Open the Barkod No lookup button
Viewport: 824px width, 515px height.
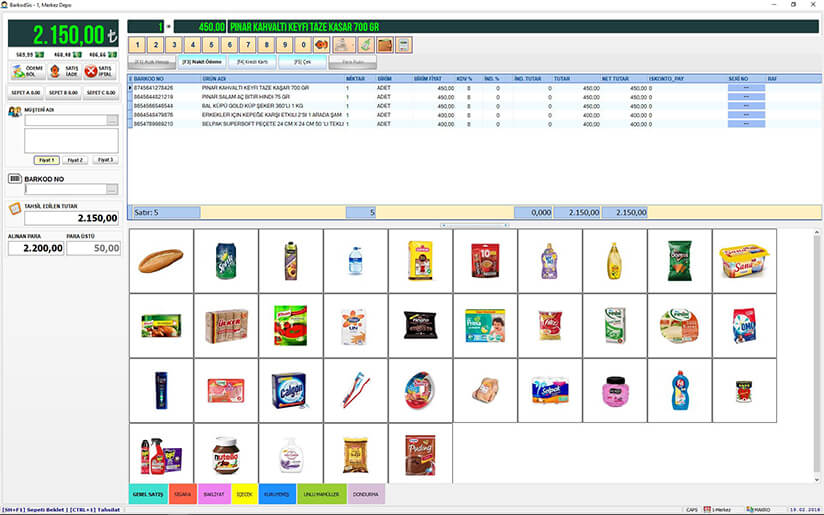point(112,189)
